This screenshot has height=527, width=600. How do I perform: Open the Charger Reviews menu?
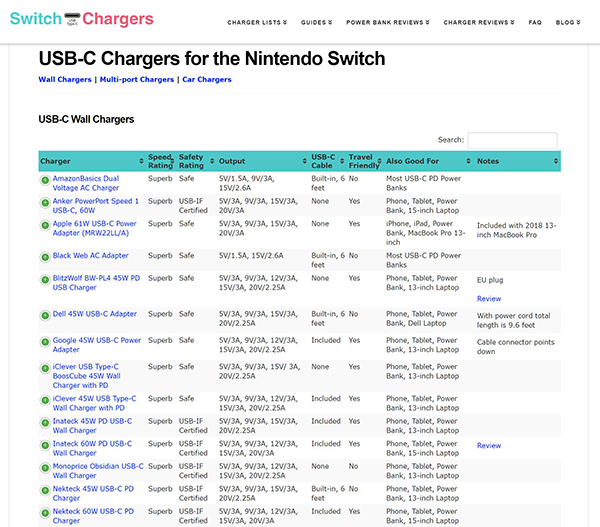[x=479, y=23]
